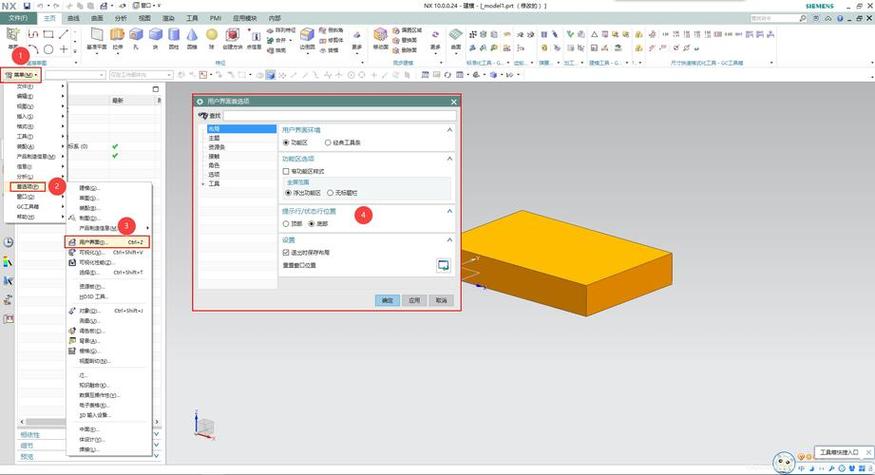Choose the Datum Plane (基准平面) tool
Screen dimensions: 875x475
(97, 39)
